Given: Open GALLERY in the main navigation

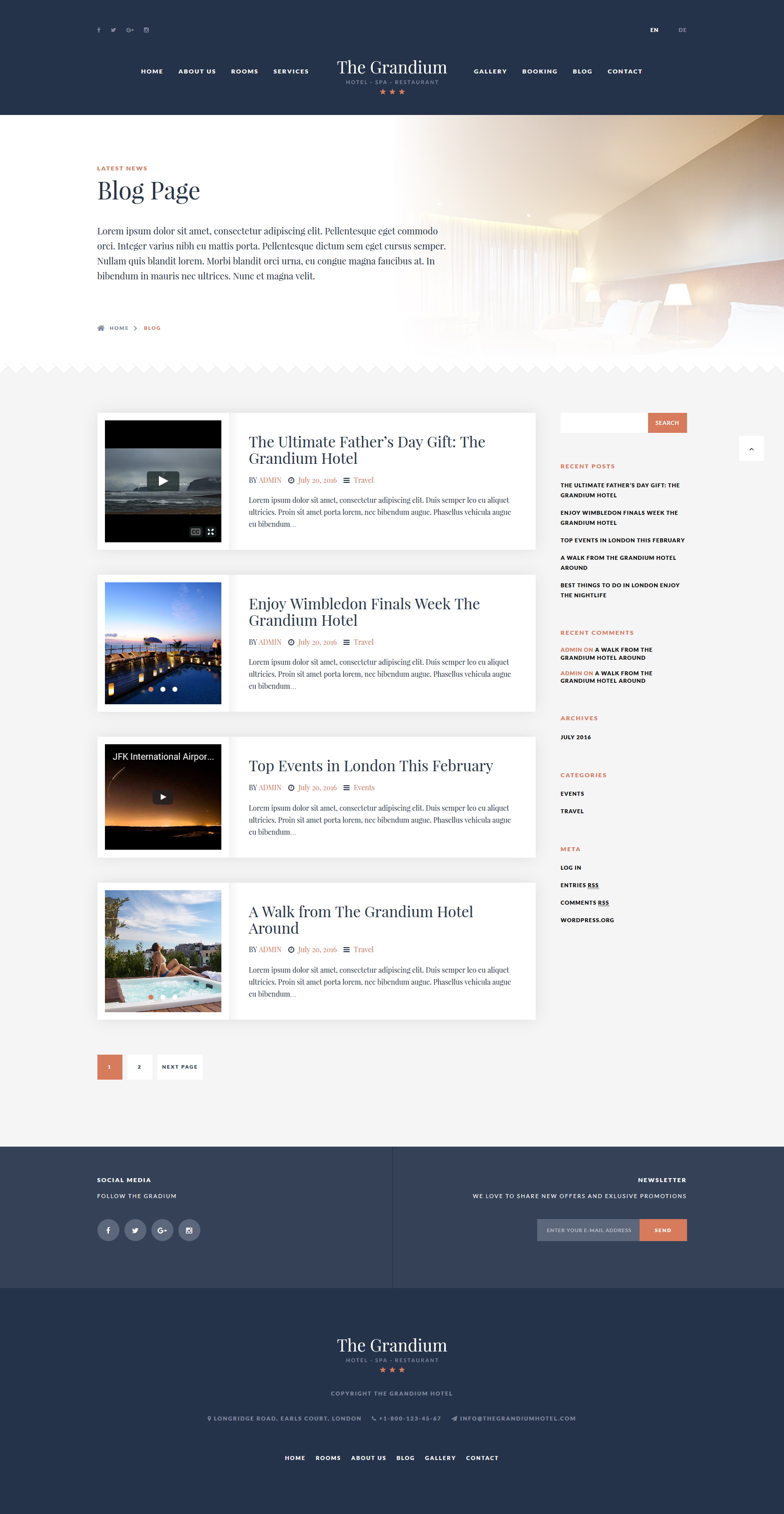Looking at the screenshot, I should (490, 71).
